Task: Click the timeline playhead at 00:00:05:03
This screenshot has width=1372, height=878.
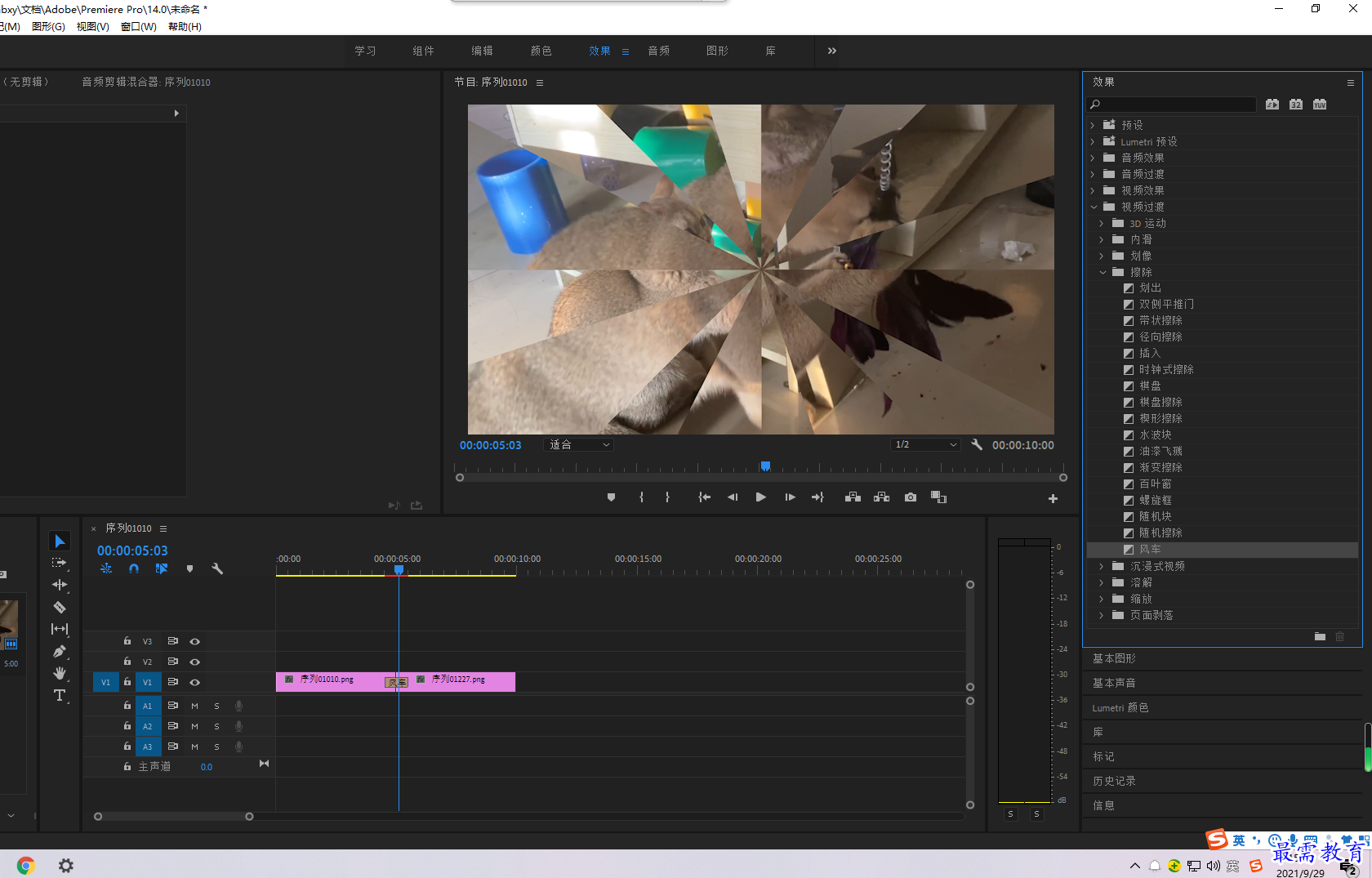Action: pos(399,569)
